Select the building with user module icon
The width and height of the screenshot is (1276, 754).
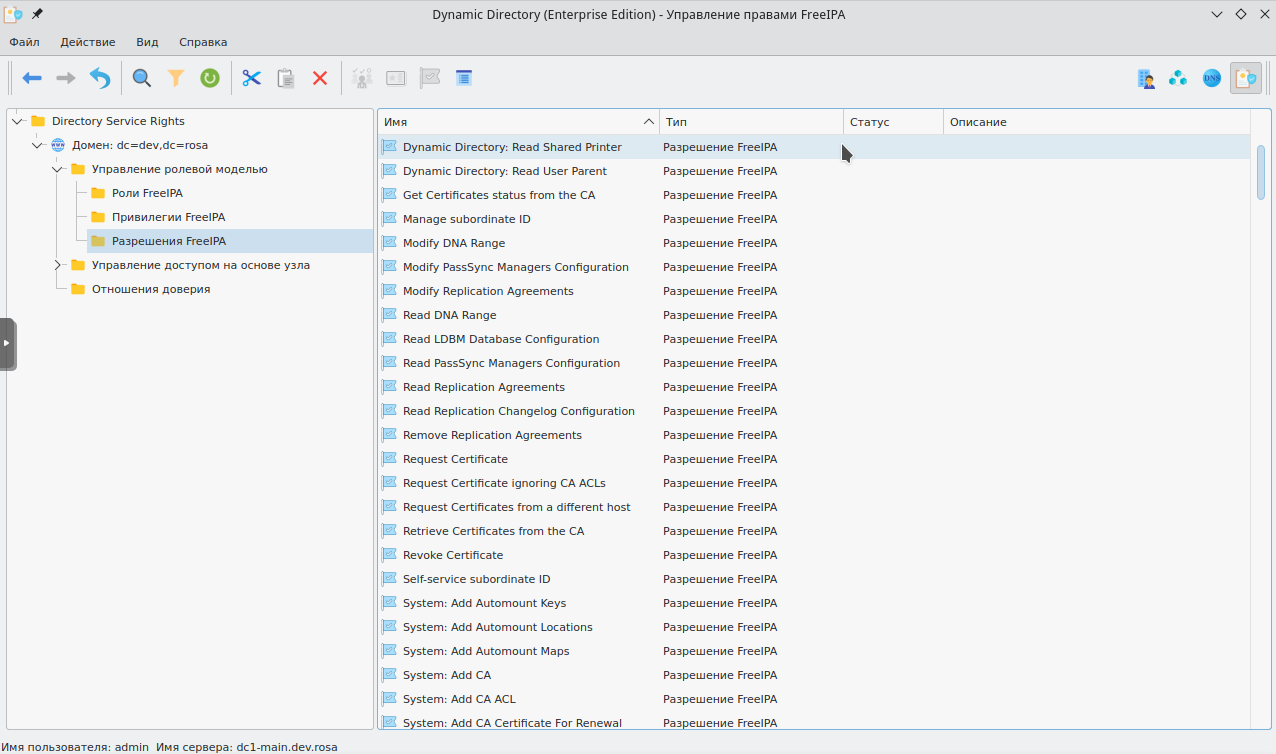click(1146, 78)
